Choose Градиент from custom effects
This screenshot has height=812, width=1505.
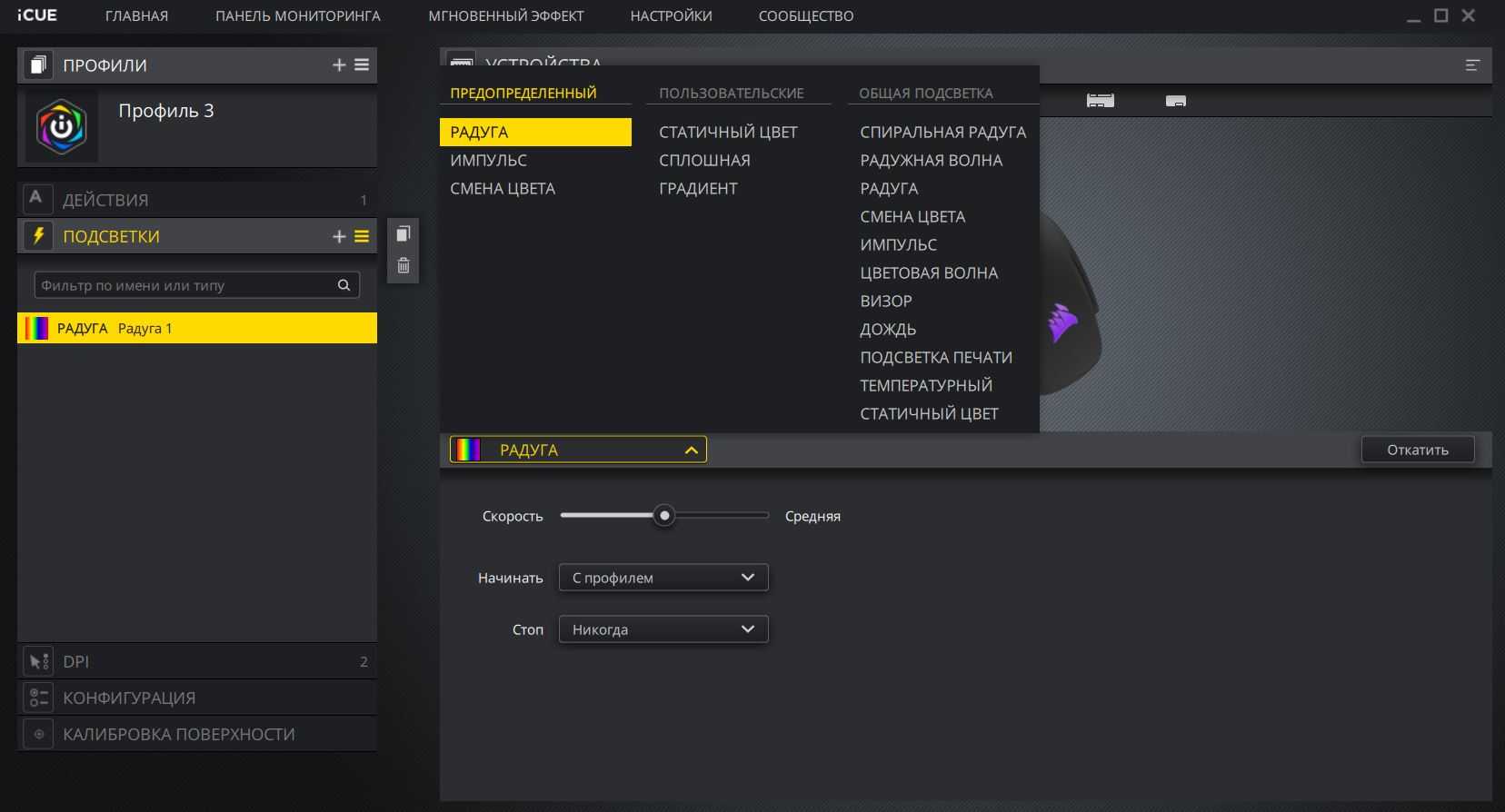point(698,189)
